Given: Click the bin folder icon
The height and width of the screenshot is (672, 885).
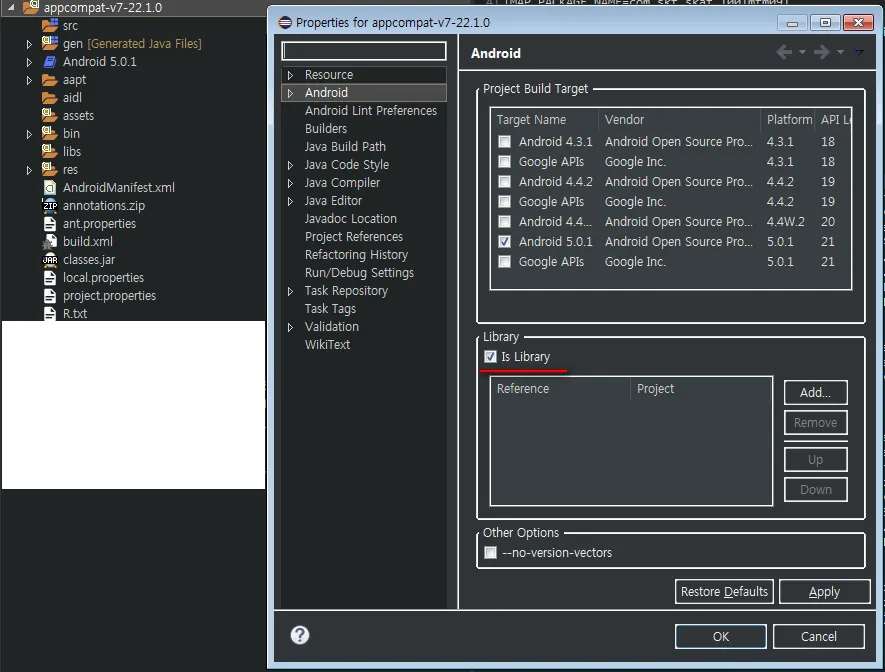Looking at the screenshot, I should click(50, 133).
